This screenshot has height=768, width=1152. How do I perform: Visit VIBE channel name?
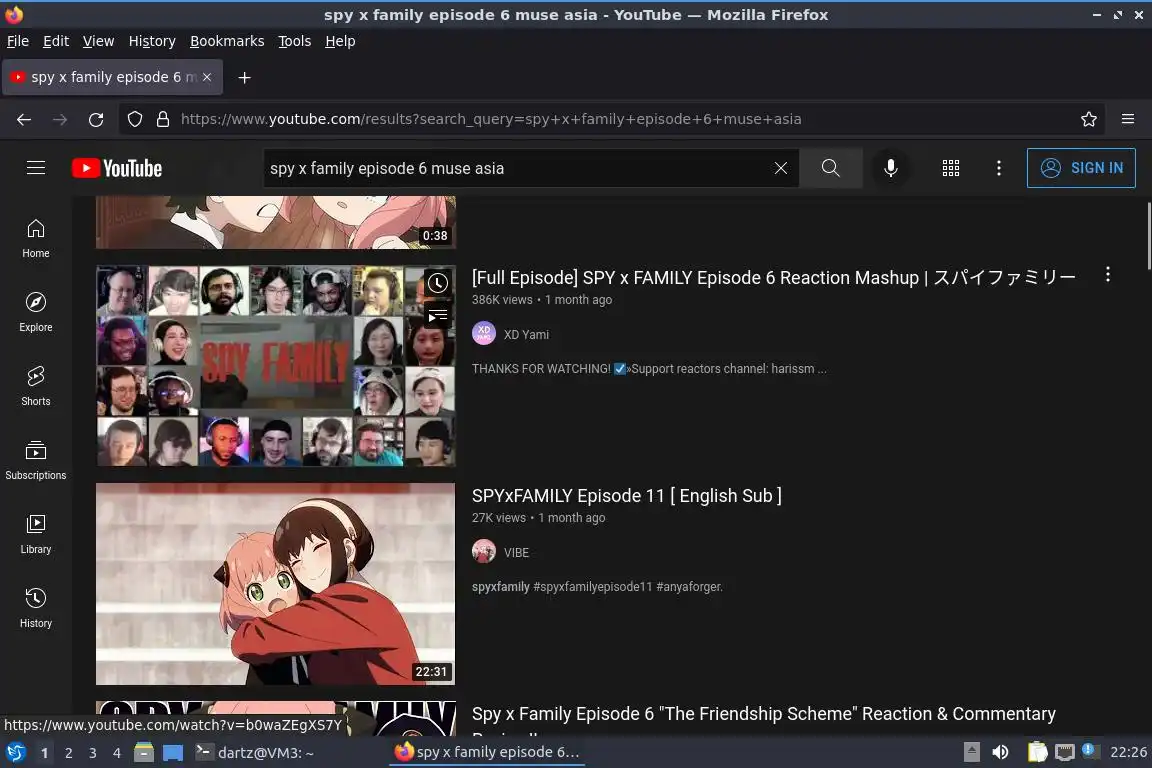tap(516, 553)
